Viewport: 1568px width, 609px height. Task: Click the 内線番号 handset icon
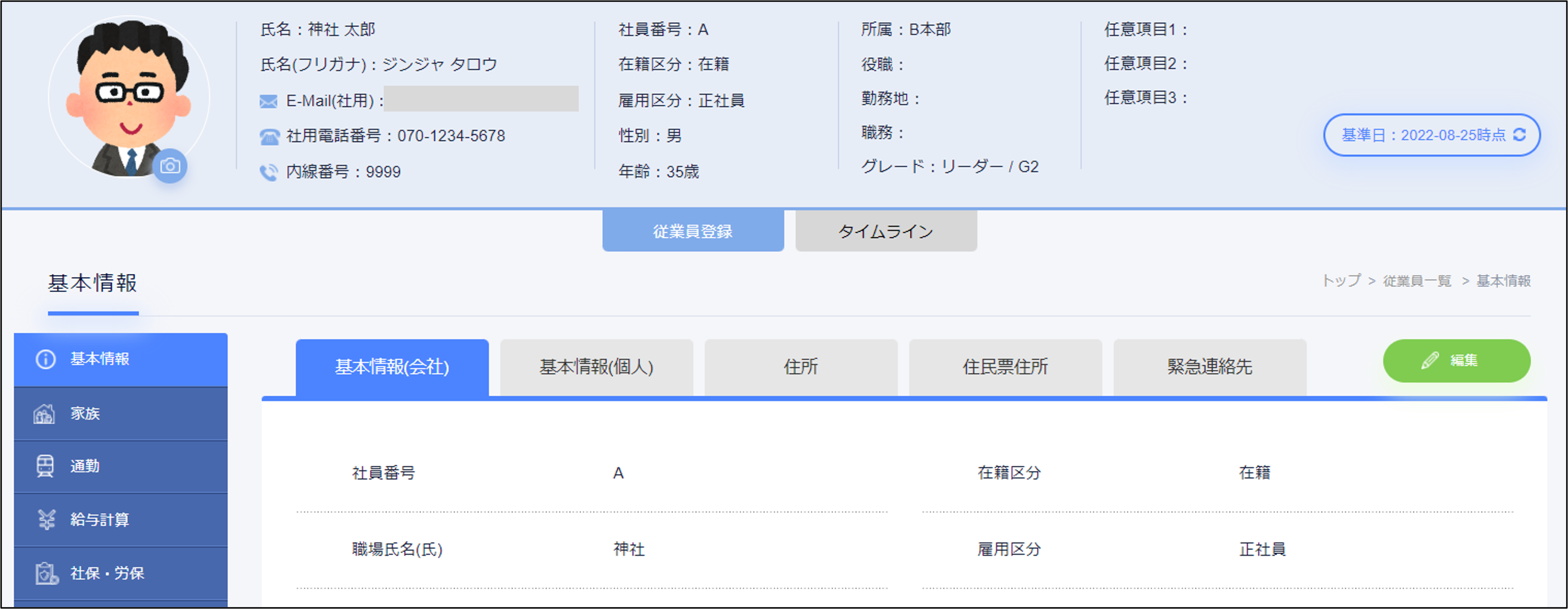coord(269,172)
